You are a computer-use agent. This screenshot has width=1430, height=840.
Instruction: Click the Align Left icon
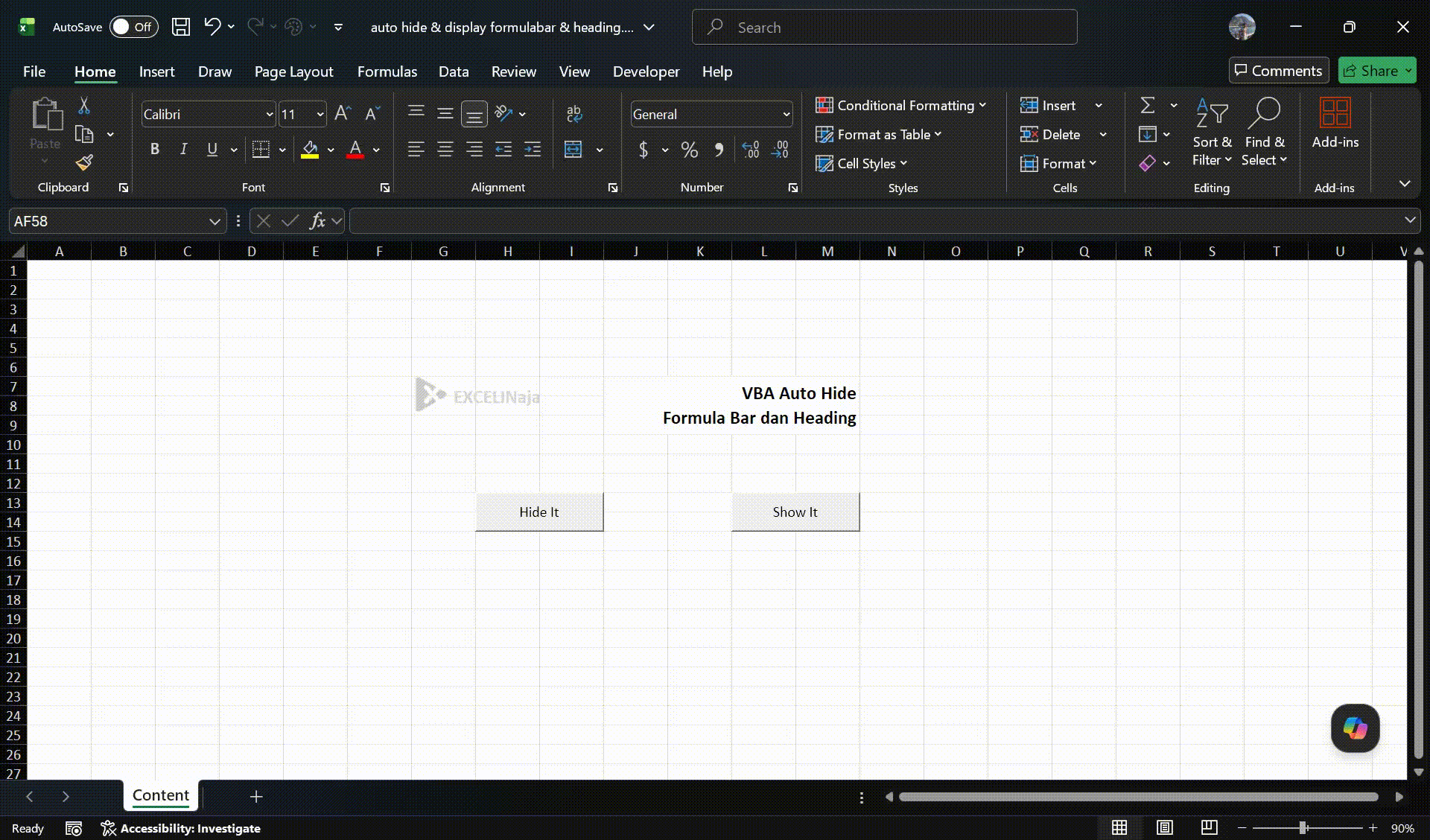[x=416, y=150]
